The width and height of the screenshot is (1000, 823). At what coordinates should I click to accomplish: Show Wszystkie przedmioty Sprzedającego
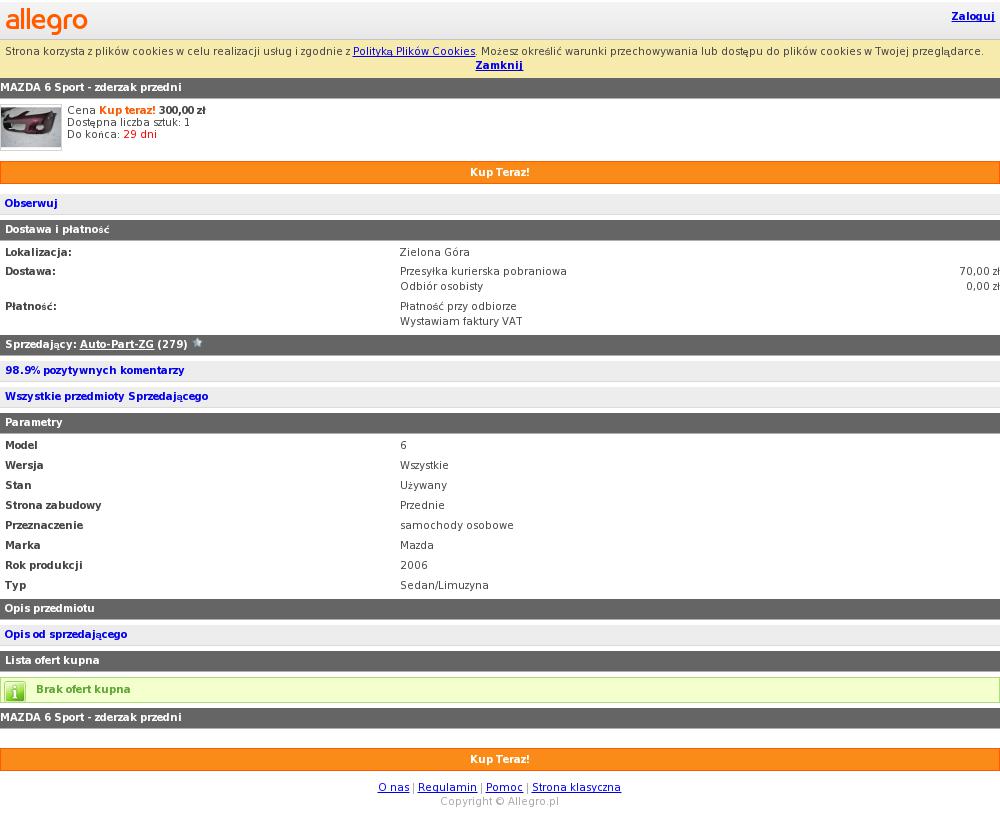point(107,396)
